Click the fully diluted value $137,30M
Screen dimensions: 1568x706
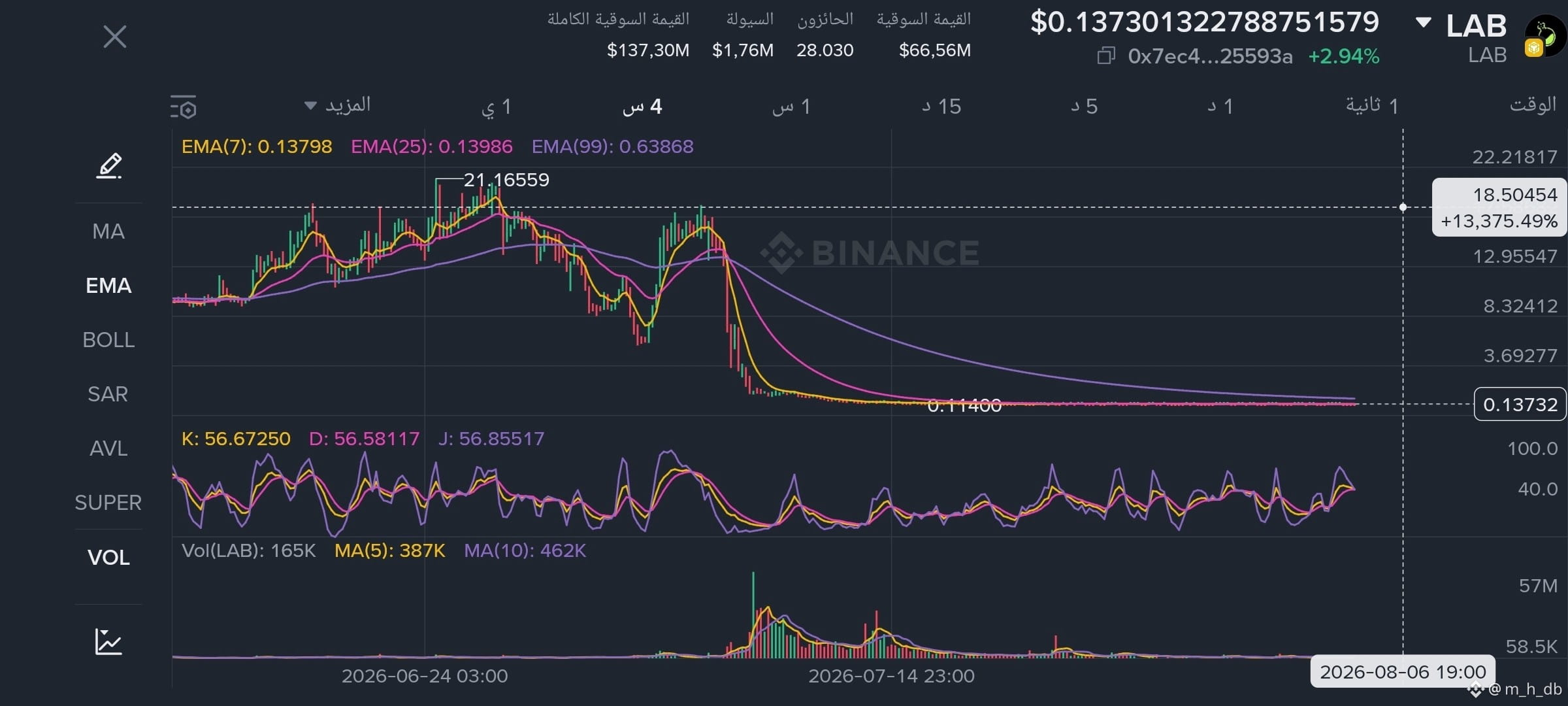pos(648,50)
